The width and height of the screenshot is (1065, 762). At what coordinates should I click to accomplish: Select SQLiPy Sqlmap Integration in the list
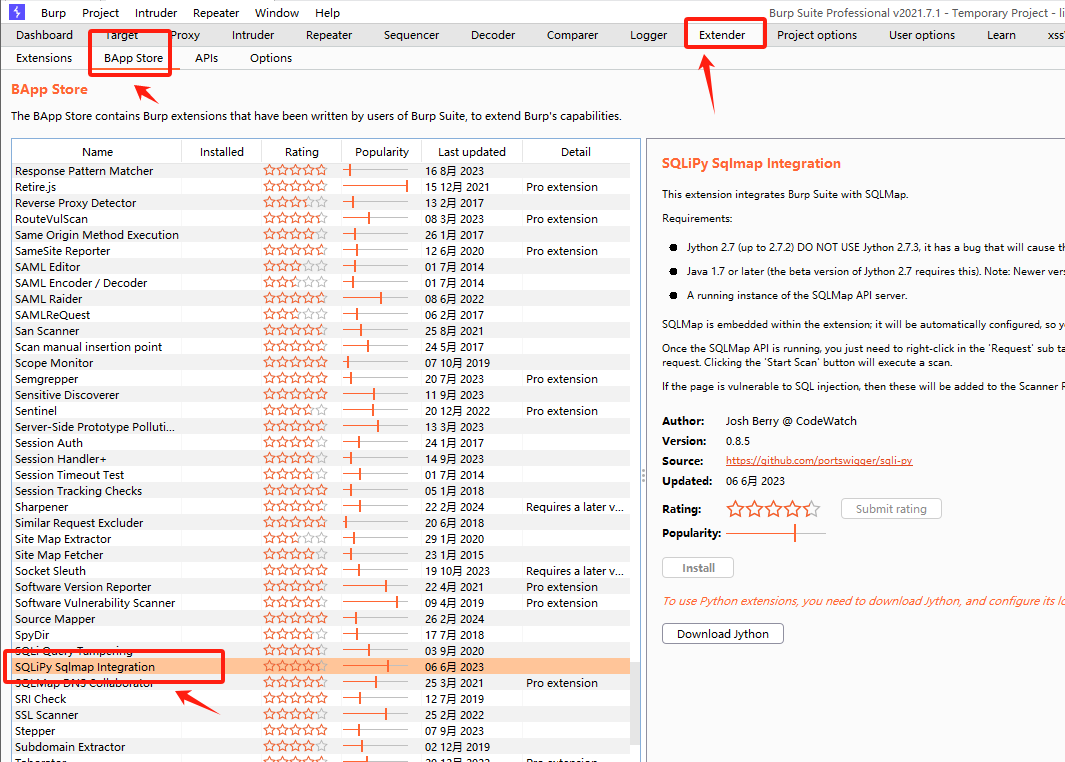[x=321, y=667]
